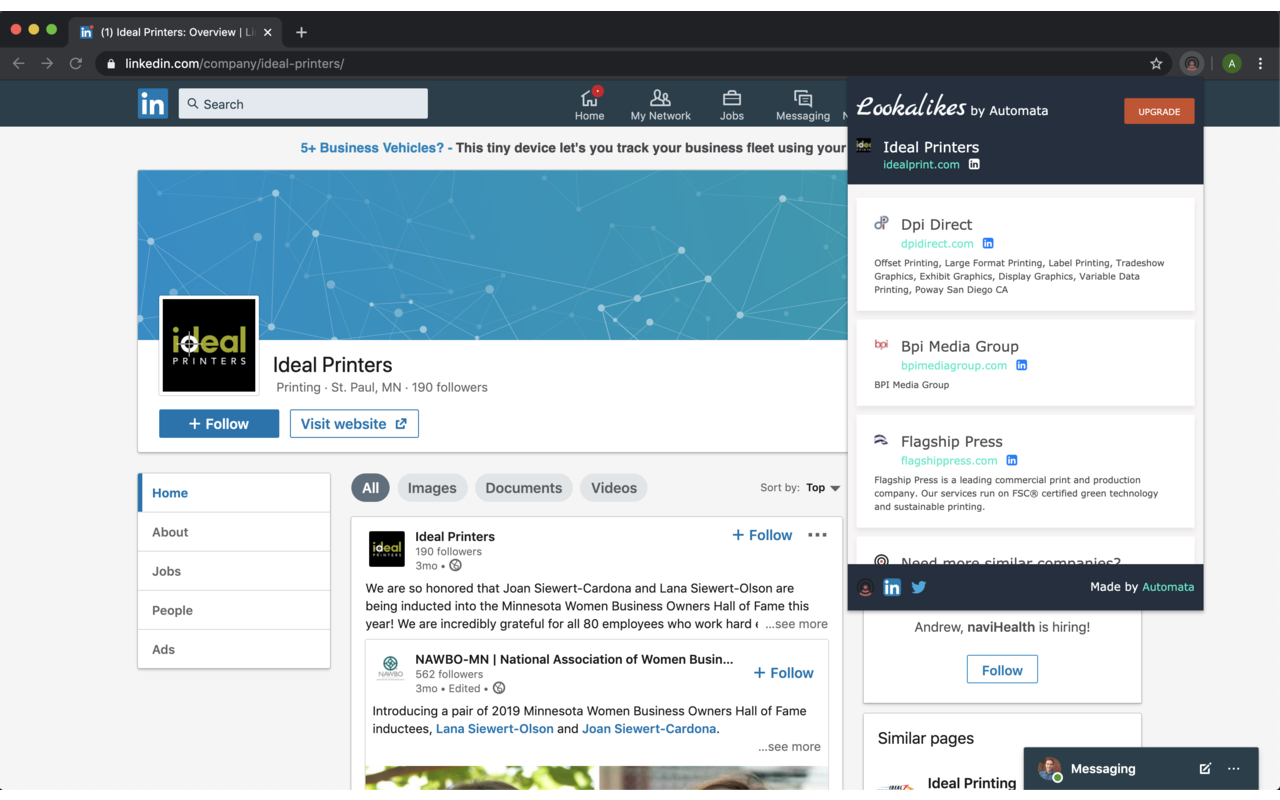Reload the page with the refresh icon
1280x800 pixels.
pos(75,63)
